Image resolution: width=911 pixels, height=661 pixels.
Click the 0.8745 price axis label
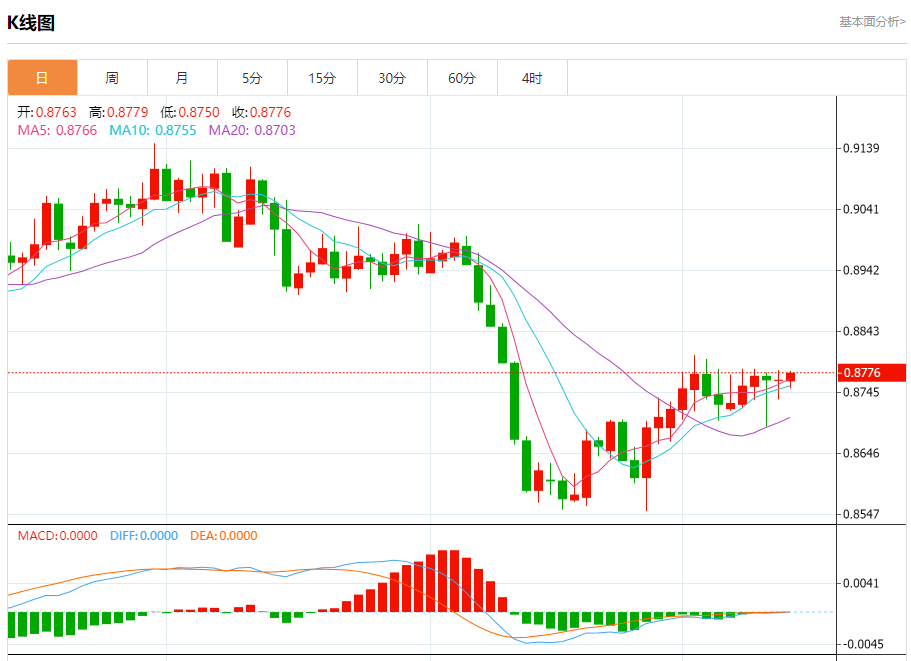tap(862, 392)
